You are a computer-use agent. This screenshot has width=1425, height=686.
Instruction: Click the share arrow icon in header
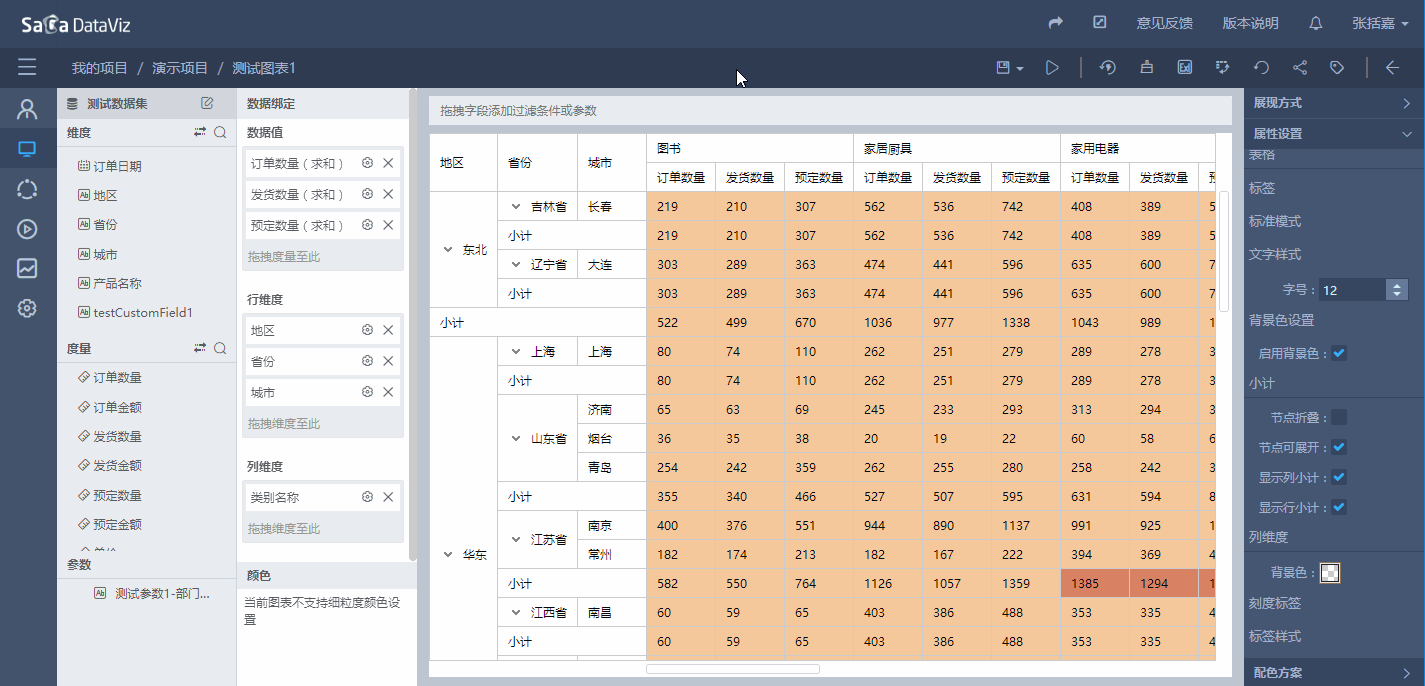tap(1055, 22)
